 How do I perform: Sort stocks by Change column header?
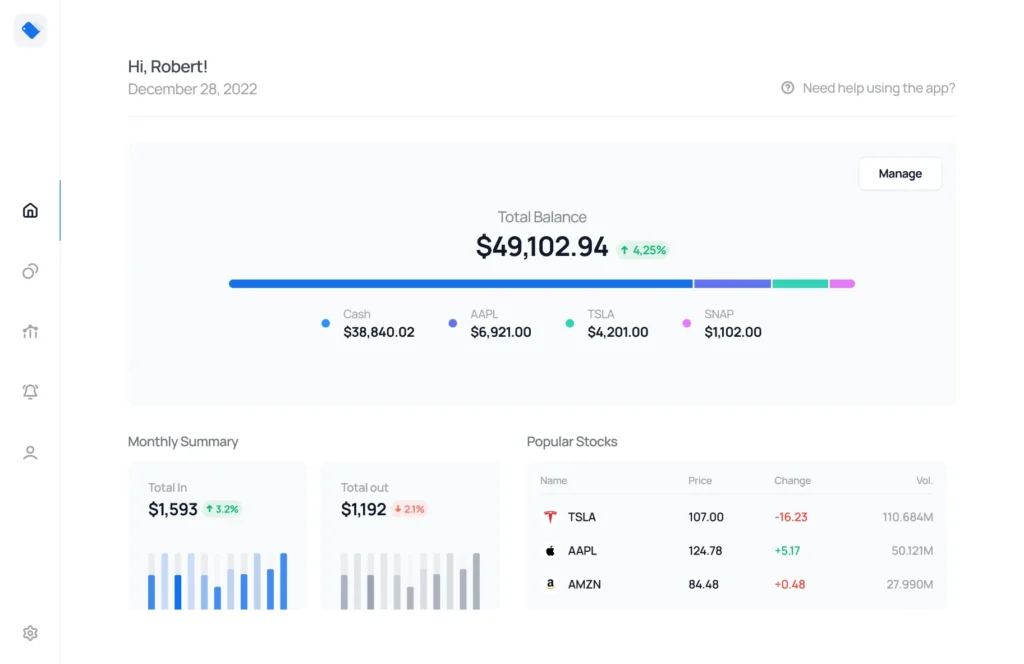coord(792,481)
